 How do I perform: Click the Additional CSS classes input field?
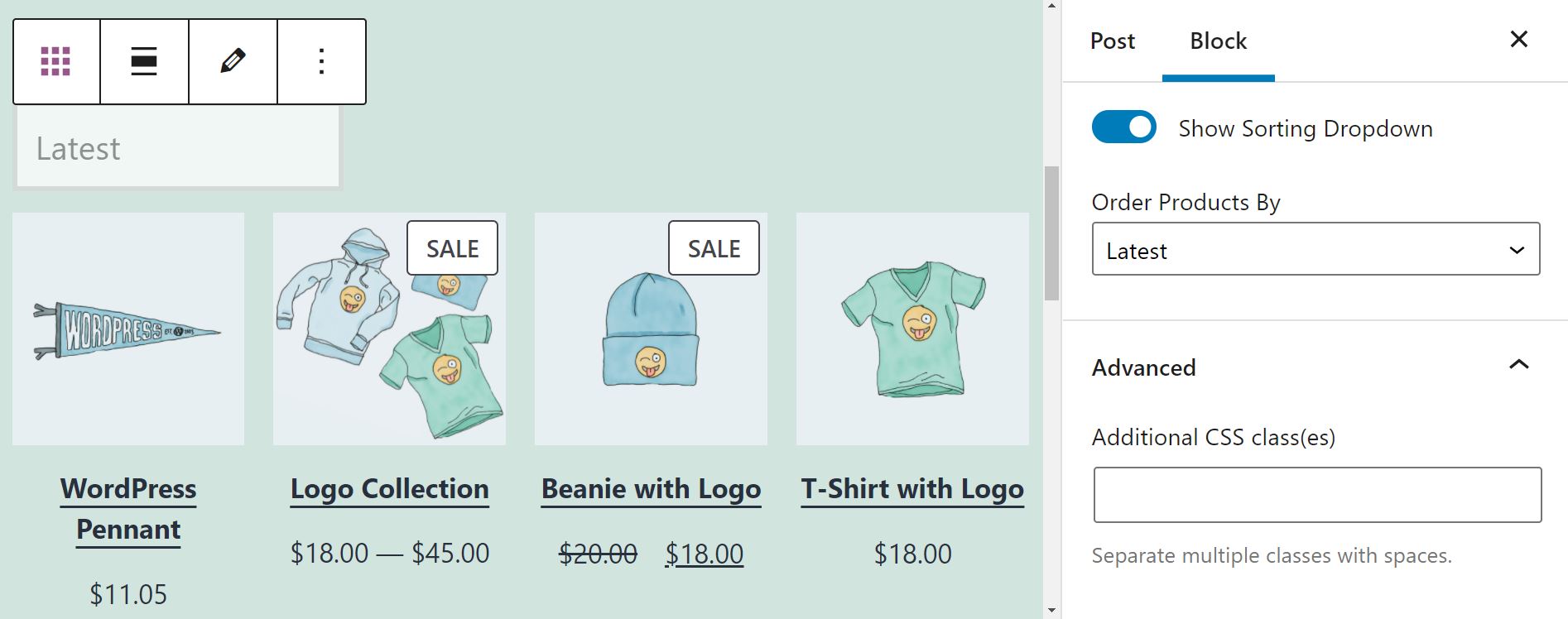pyautogui.click(x=1316, y=495)
